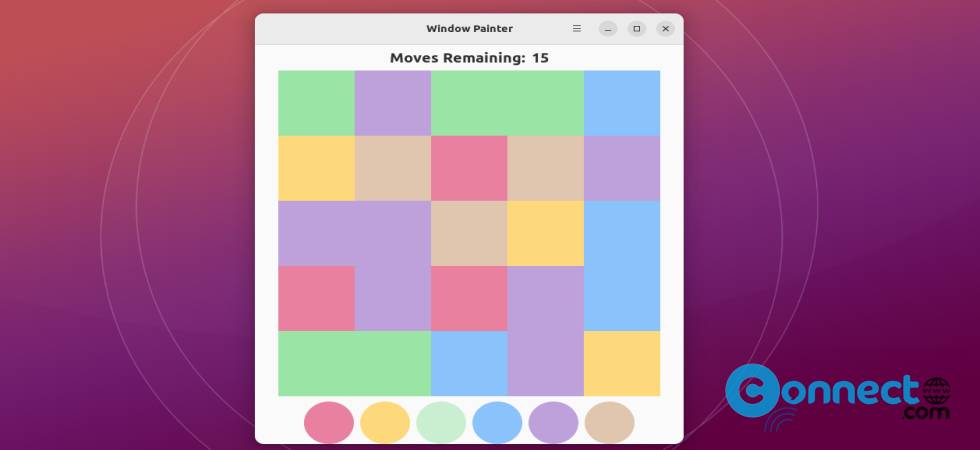This screenshot has height=450, width=980.
Task: Select the tan cell right of second-row pink
Action: tap(546, 168)
